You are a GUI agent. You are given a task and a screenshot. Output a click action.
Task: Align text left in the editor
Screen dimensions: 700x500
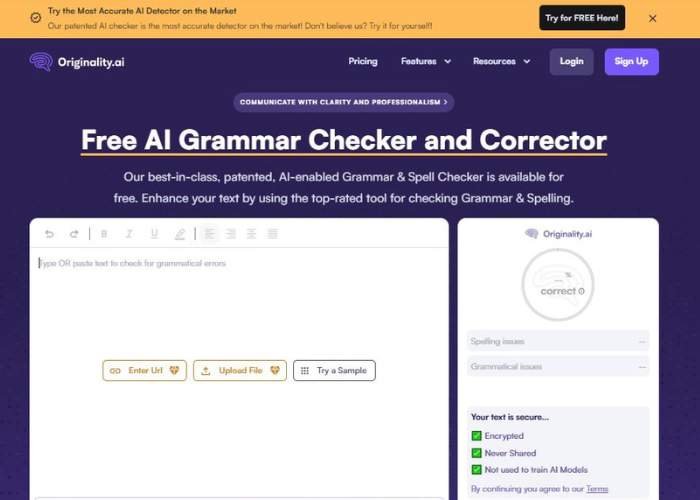point(209,234)
